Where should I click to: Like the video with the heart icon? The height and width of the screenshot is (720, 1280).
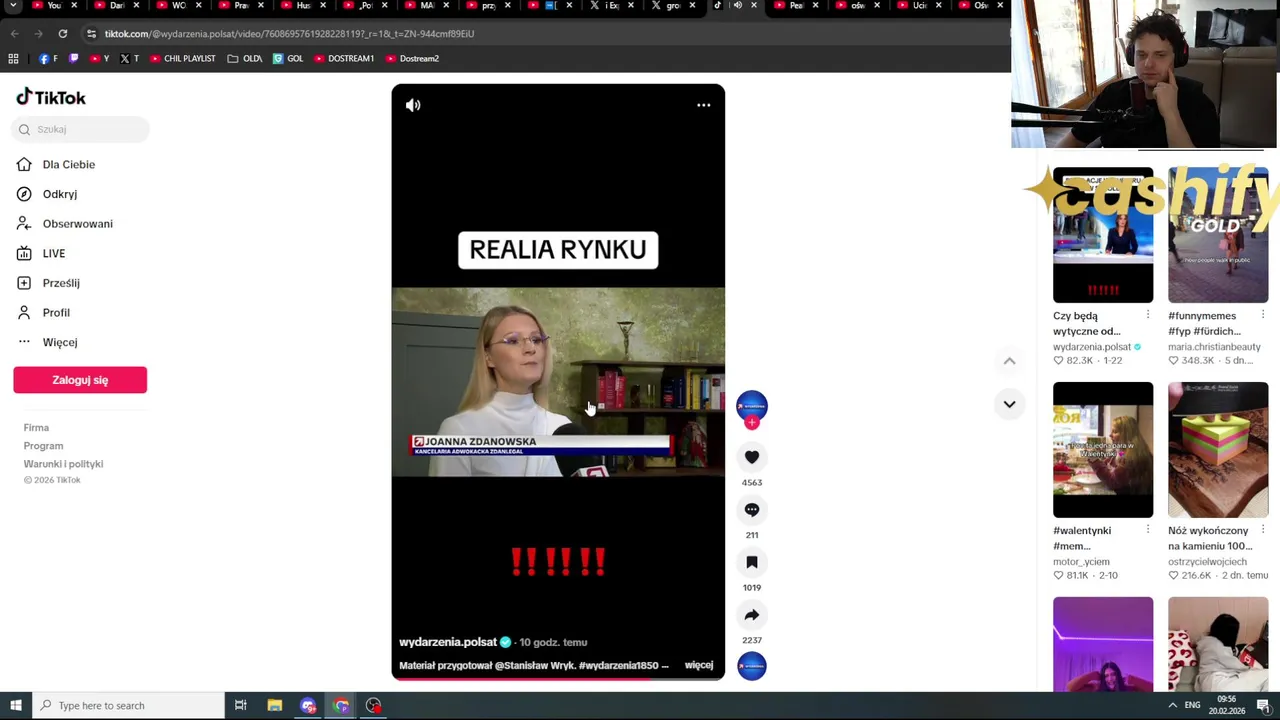[x=752, y=457]
